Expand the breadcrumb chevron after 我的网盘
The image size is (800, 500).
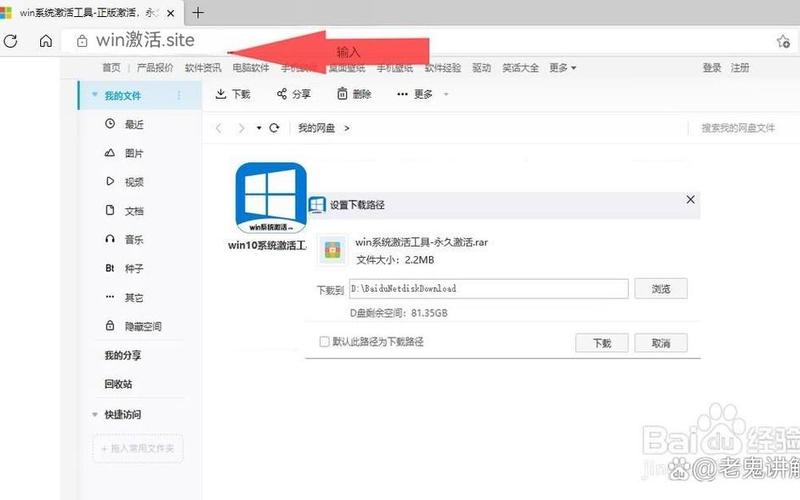coord(347,128)
